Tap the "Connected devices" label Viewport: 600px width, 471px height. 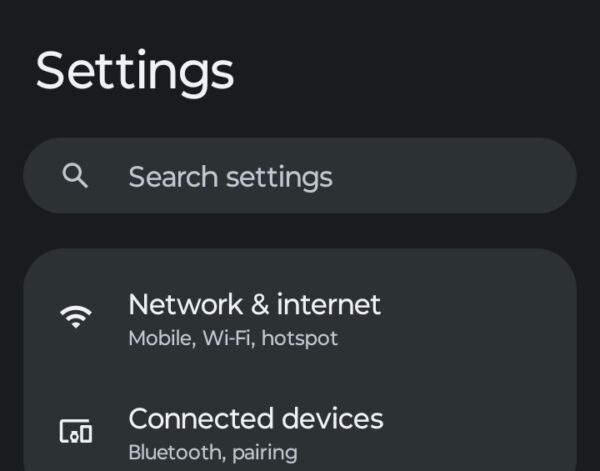point(256,417)
